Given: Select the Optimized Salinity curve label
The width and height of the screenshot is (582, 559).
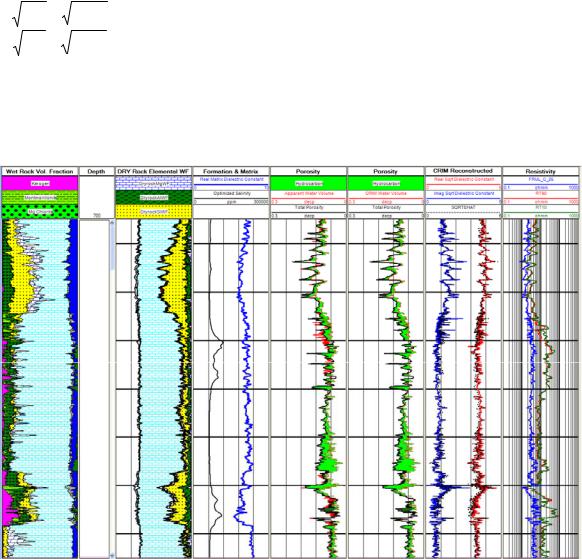Looking at the screenshot, I should [x=232, y=194].
